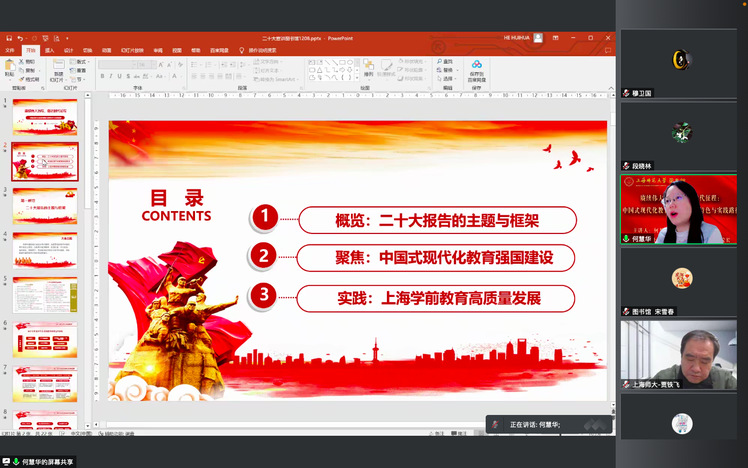This screenshot has width=748, height=468.
Task: Click the New Slide (新建幻灯片) icon
Action: pyautogui.click(x=58, y=67)
